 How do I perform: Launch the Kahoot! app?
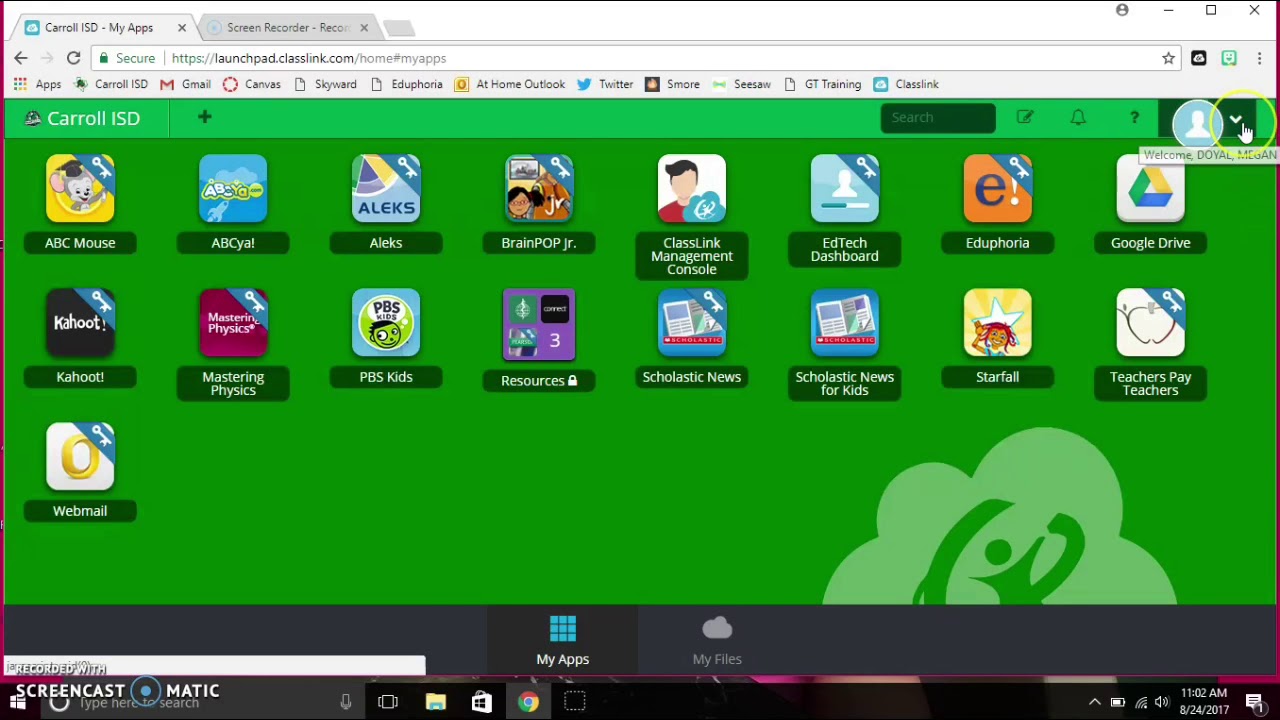[x=80, y=323]
